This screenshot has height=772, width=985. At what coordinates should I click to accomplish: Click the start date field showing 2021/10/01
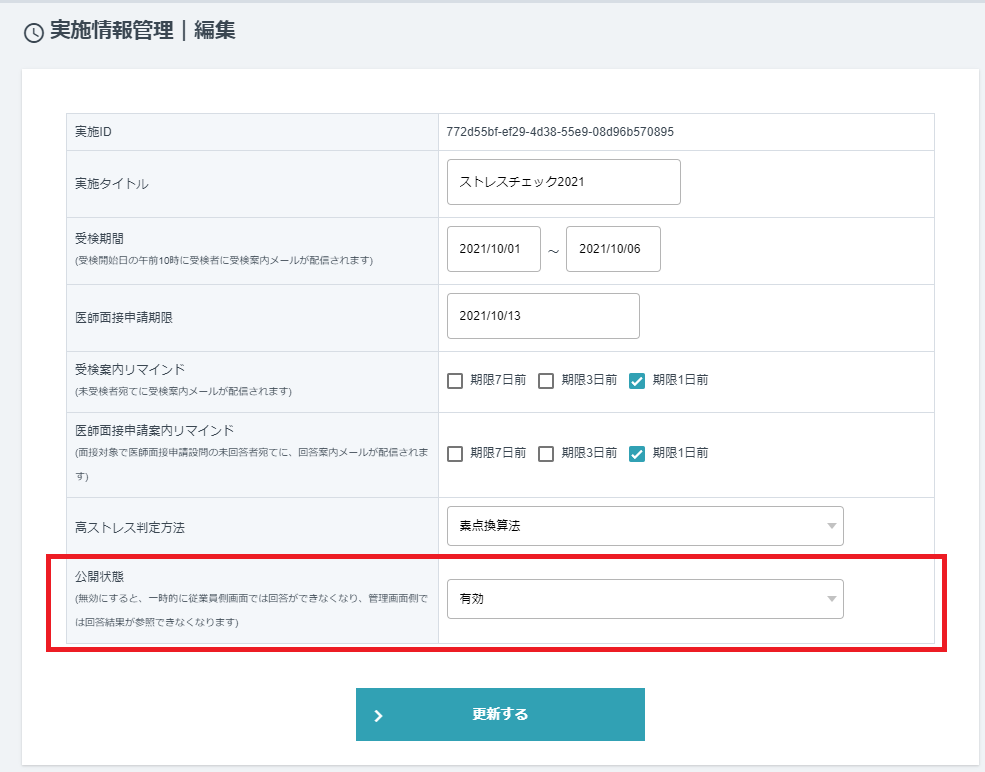tap(493, 249)
